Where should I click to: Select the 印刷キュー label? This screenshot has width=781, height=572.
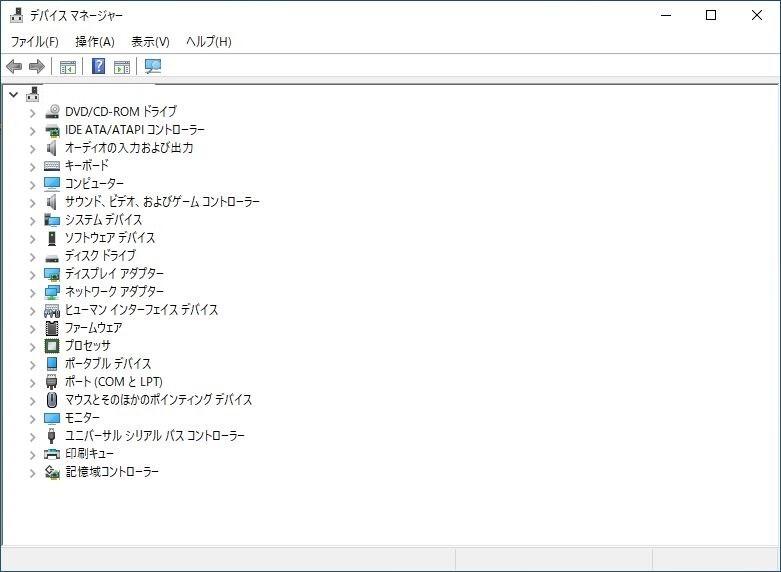pyautogui.click(x=89, y=453)
